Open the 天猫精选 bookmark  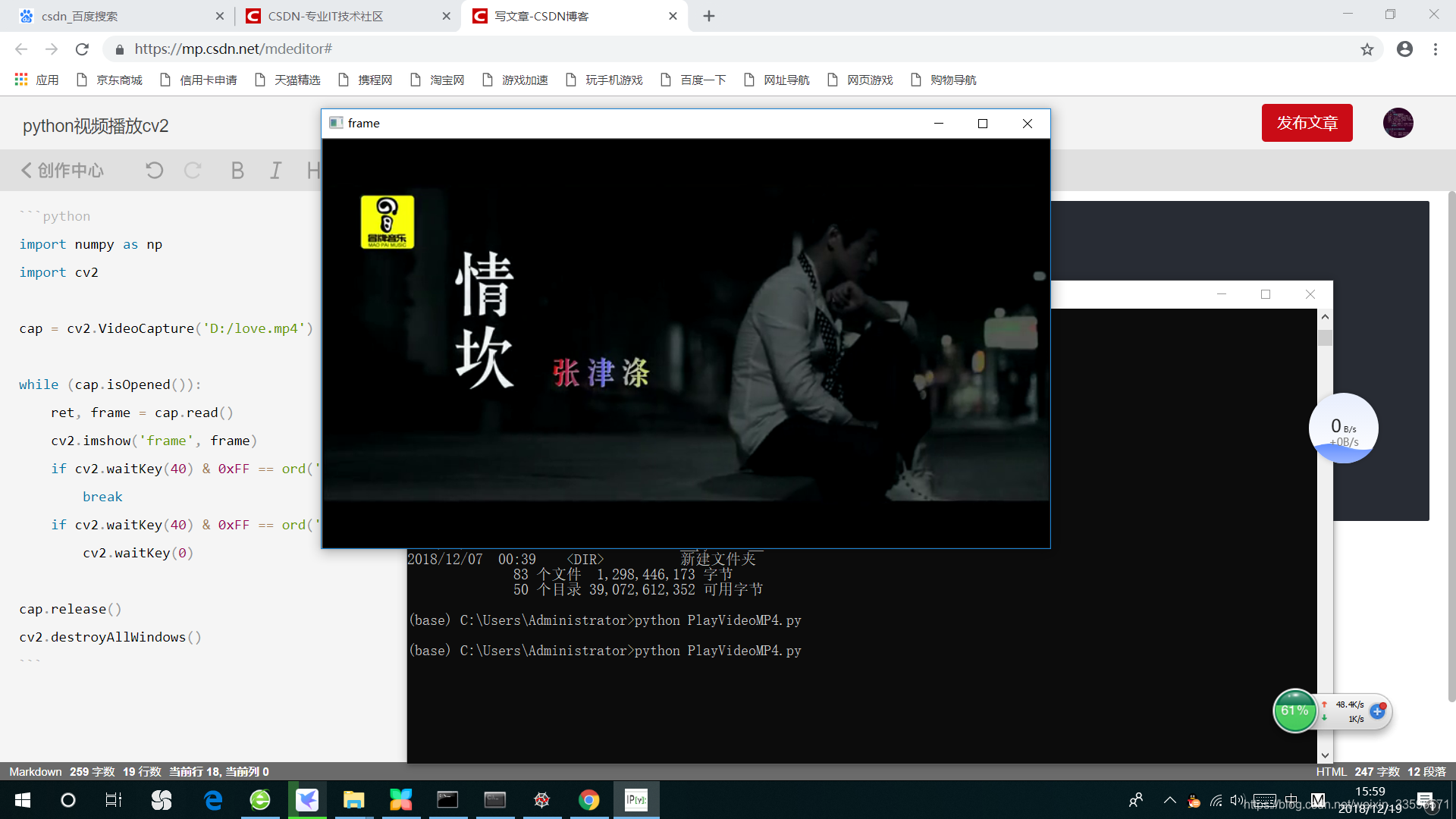(288, 80)
